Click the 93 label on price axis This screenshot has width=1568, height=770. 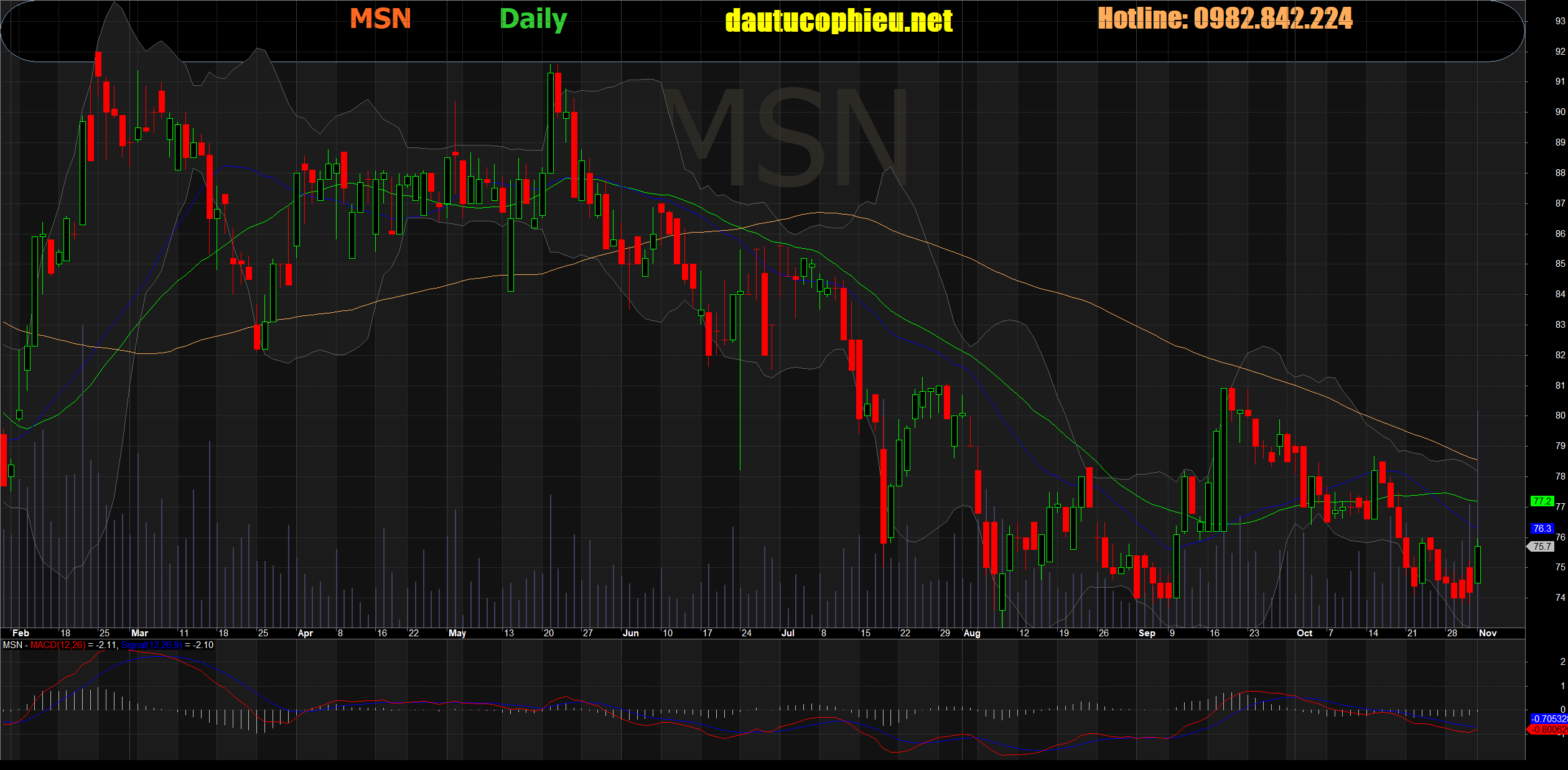pyautogui.click(x=1560, y=21)
